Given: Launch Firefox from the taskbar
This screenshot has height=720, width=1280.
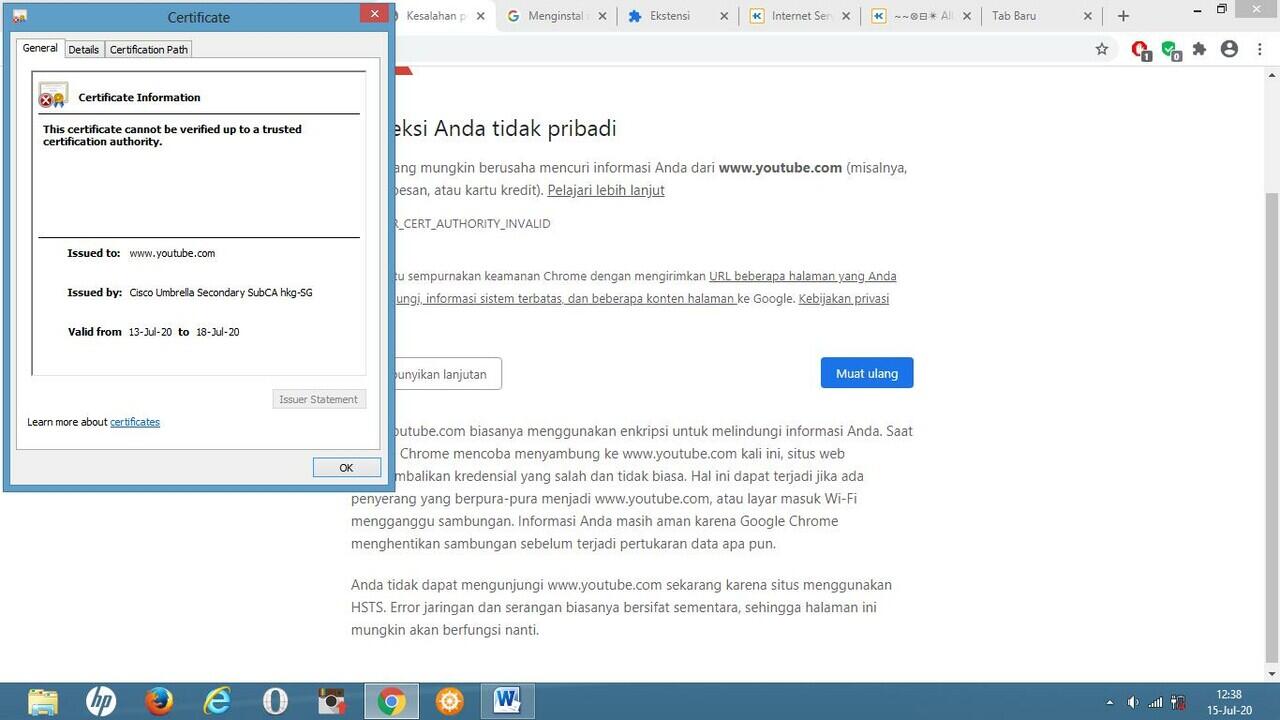Looking at the screenshot, I should (x=158, y=701).
